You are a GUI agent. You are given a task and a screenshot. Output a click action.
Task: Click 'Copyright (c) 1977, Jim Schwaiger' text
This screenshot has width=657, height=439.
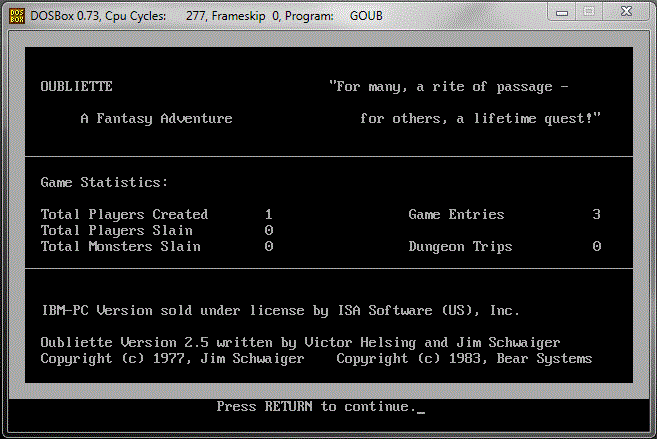pos(172,359)
